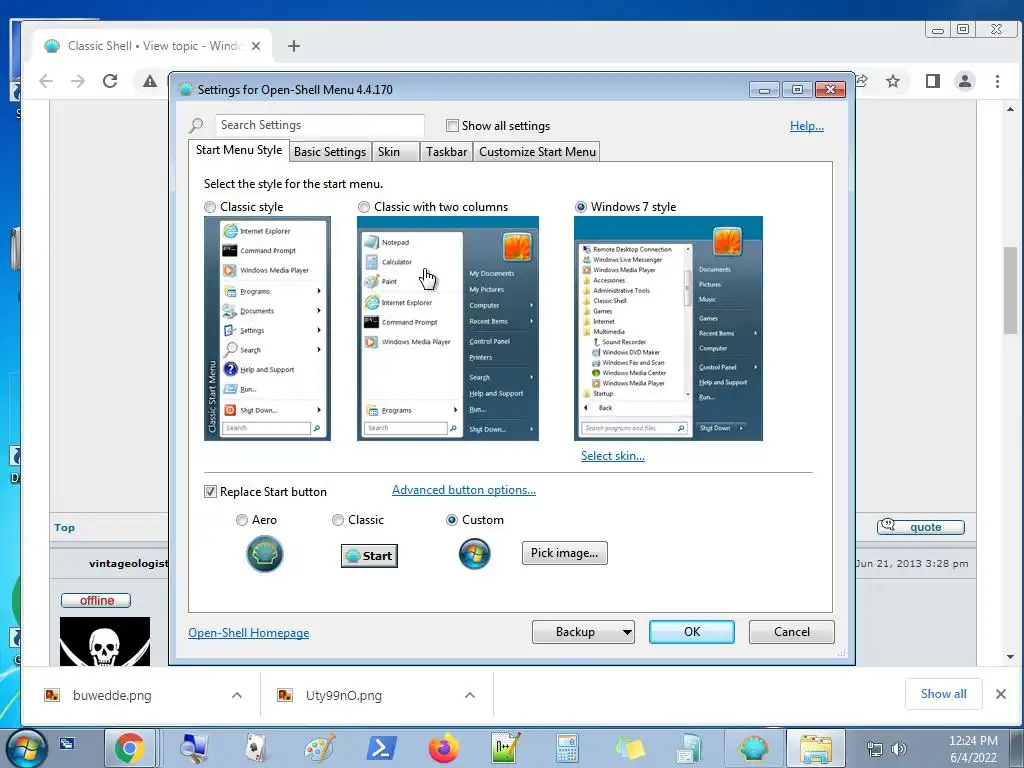The width and height of the screenshot is (1024, 768).
Task: Click Chrome forward arrow
Action: pos(78,81)
